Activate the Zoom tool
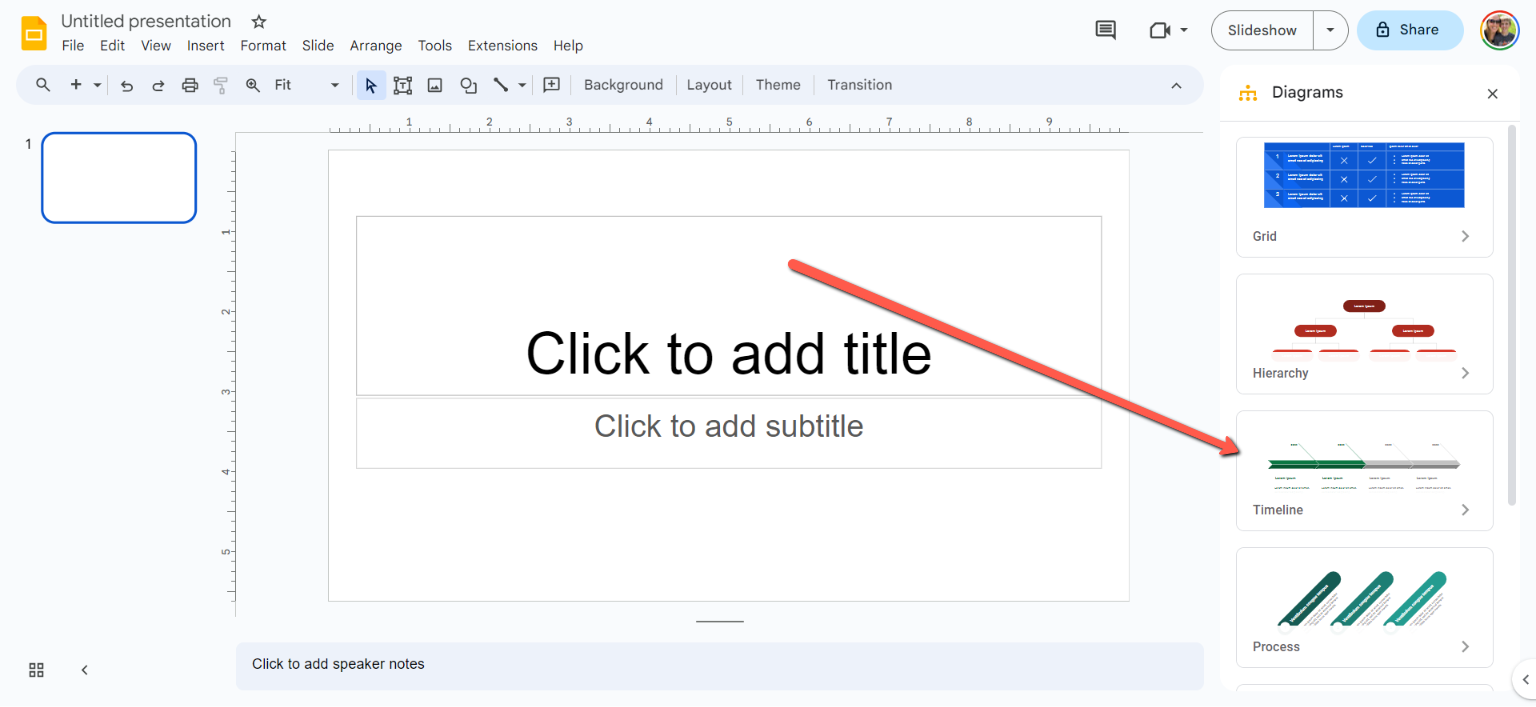 click(x=253, y=85)
